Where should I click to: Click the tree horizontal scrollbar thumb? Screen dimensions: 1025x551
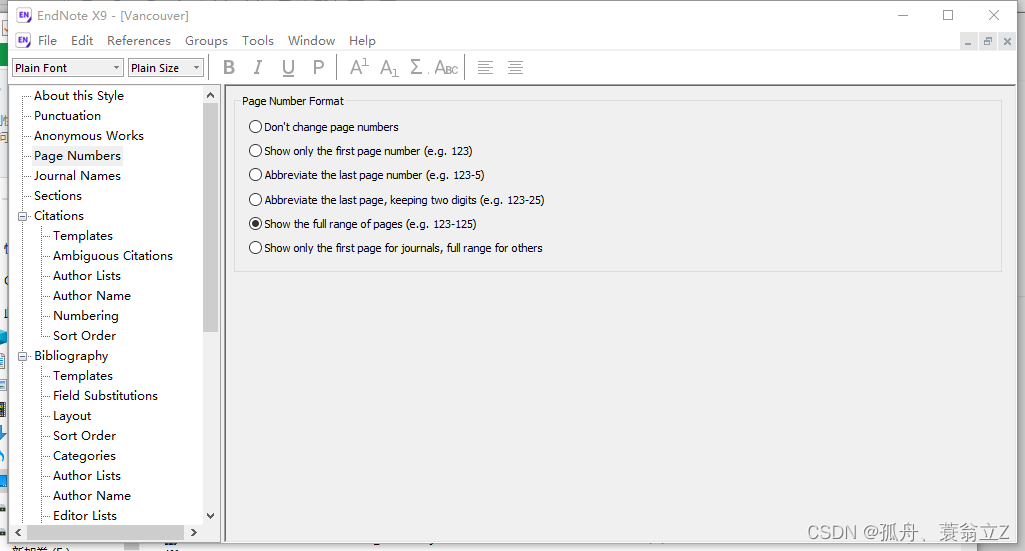pyautogui.click(x=105, y=533)
